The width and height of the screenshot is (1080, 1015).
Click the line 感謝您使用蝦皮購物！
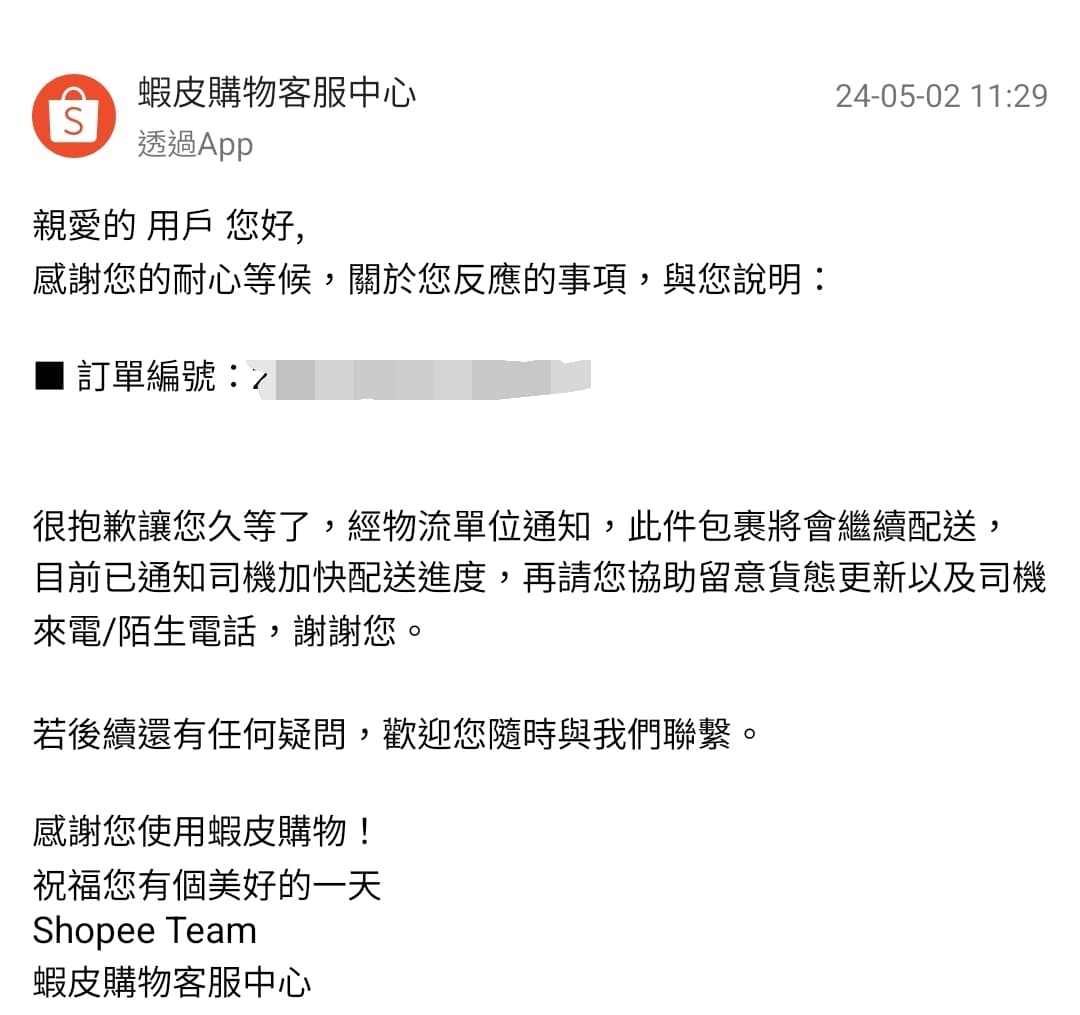204,831
